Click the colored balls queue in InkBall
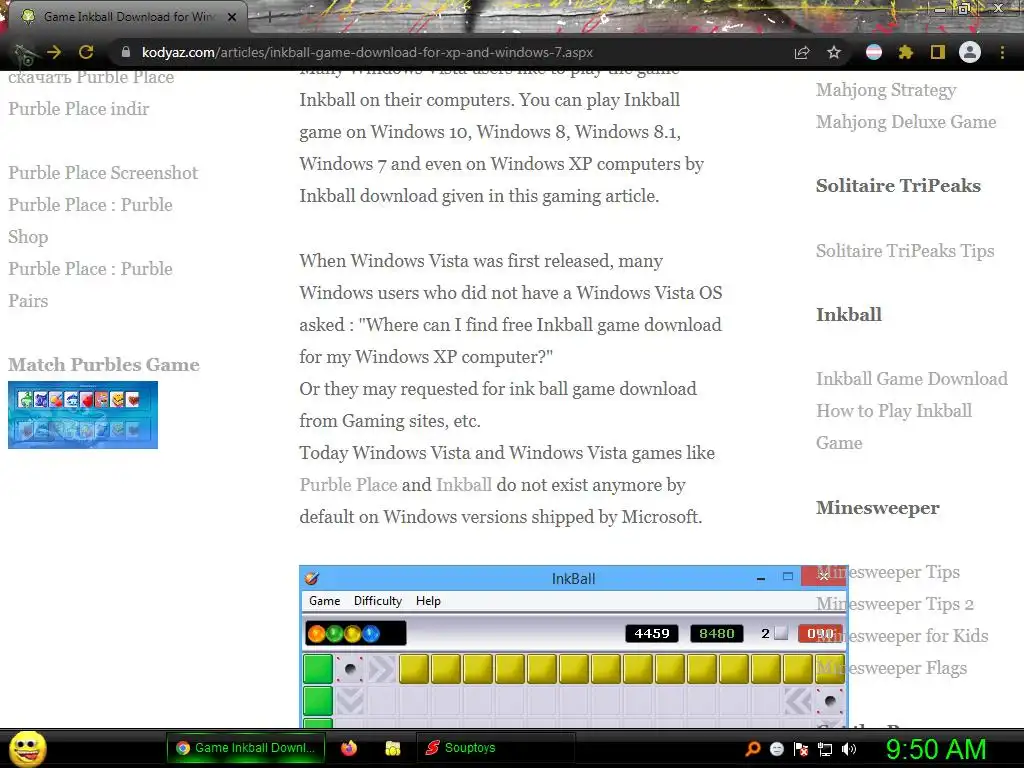 click(x=355, y=633)
